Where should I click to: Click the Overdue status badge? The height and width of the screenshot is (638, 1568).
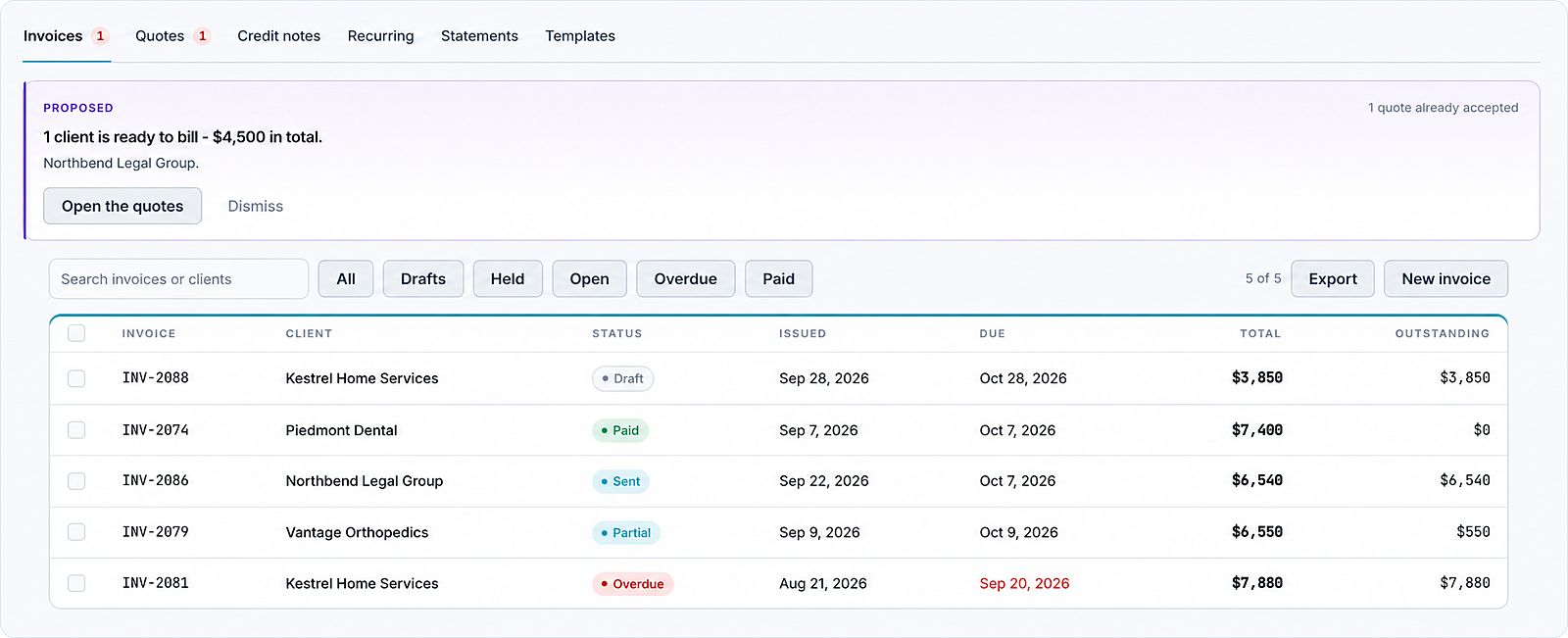[x=633, y=583]
